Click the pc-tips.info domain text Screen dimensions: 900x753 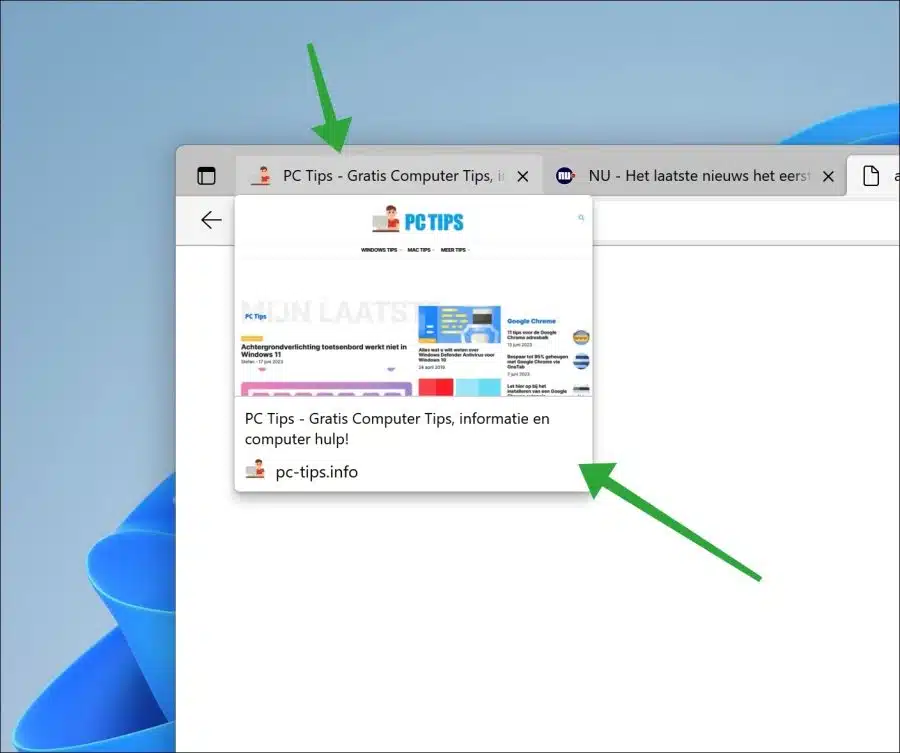coord(317,472)
